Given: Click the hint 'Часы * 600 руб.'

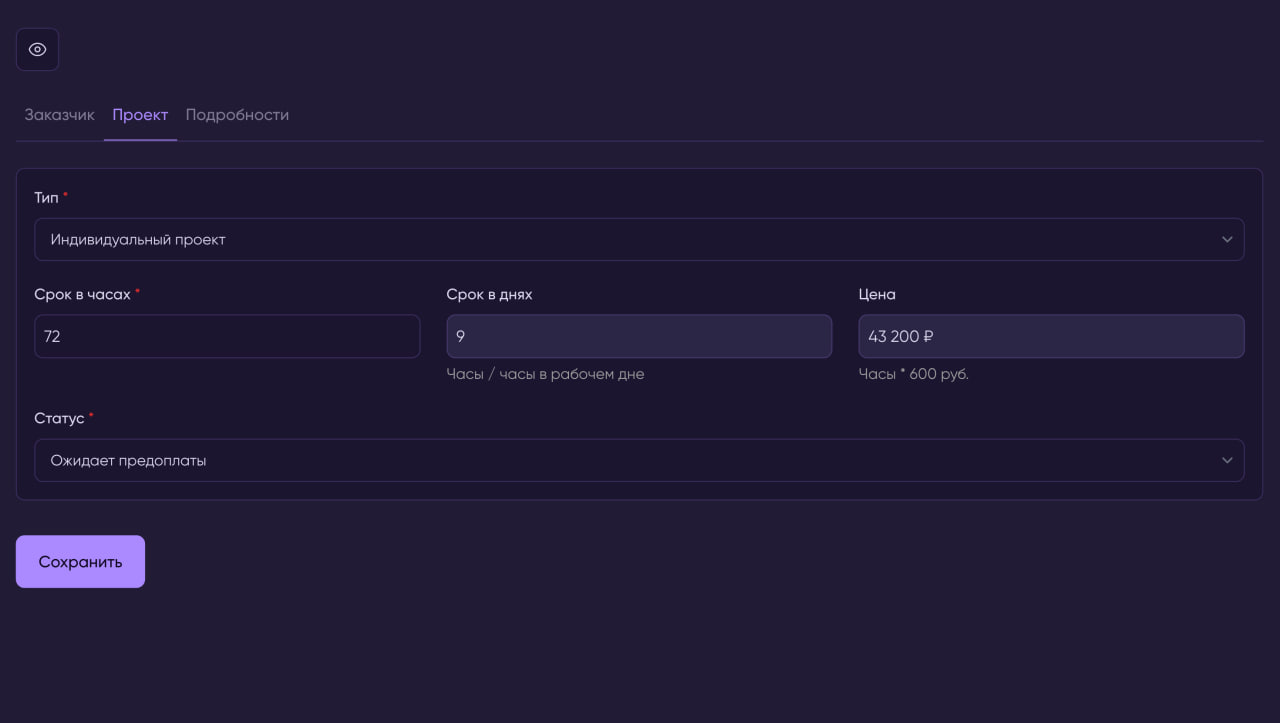Looking at the screenshot, I should pyautogui.click(x=913, y=374).
